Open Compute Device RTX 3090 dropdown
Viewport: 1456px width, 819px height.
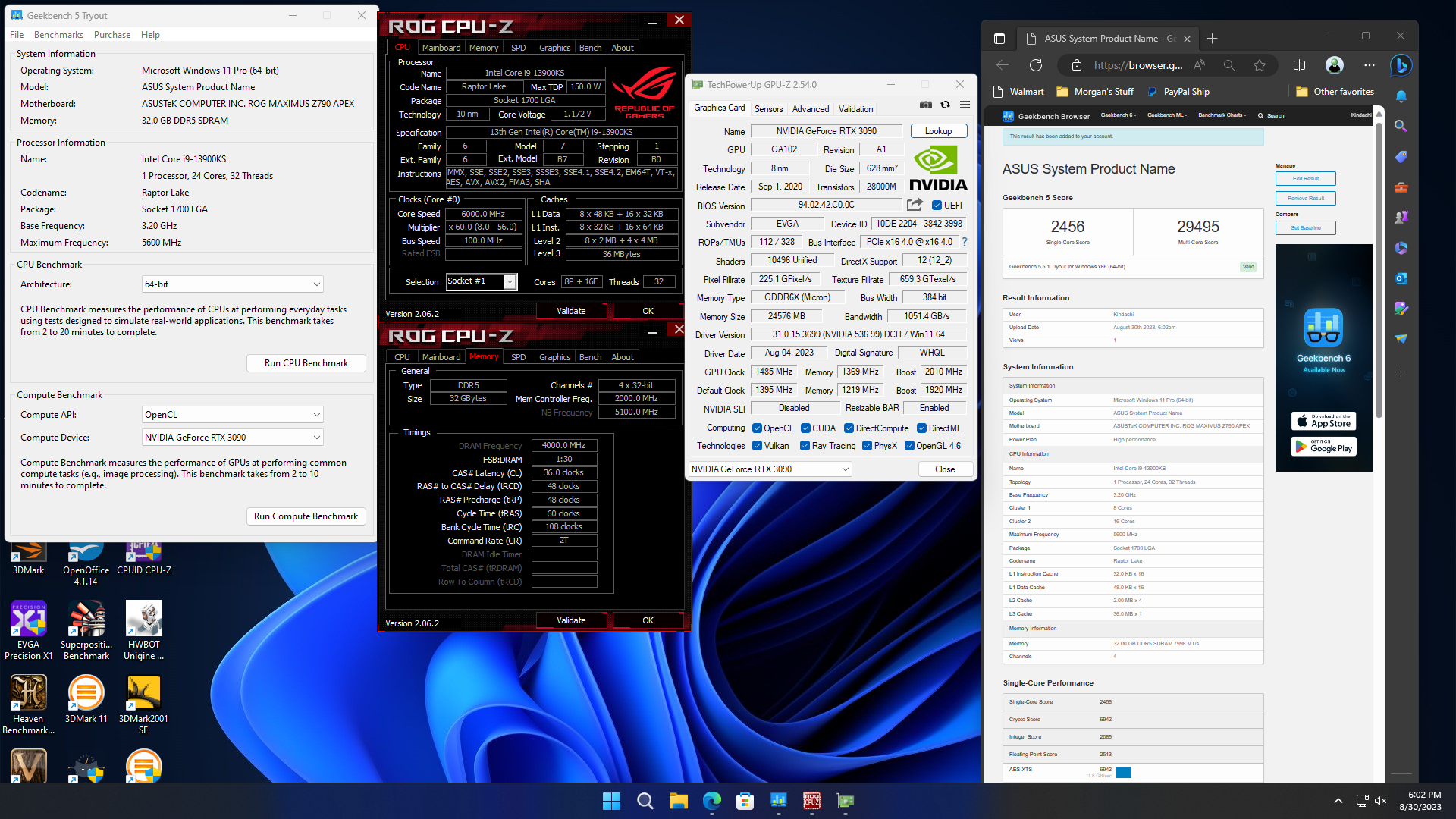[x=233, y=438]
